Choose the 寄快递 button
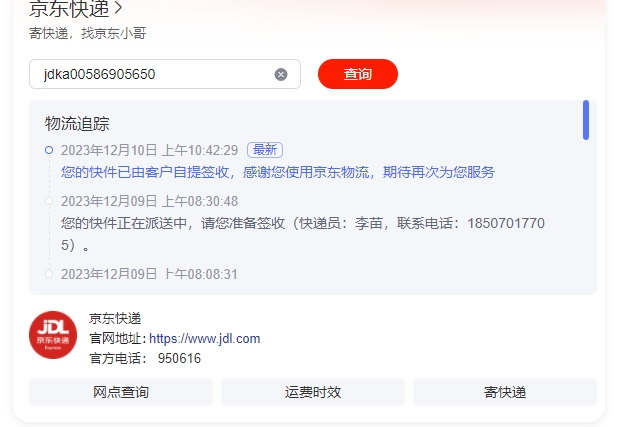 tap(504, 392)
